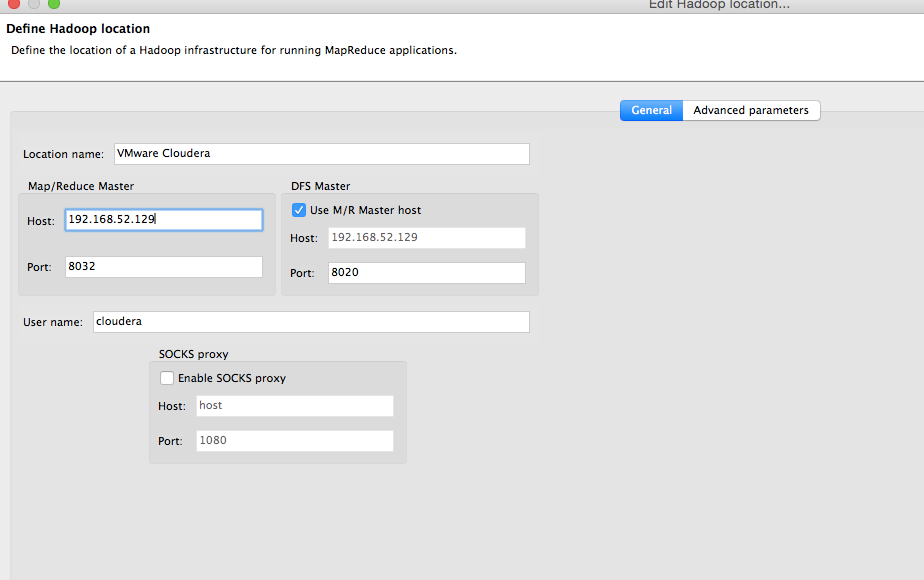Click the DFS Master group label

point(319,186)
